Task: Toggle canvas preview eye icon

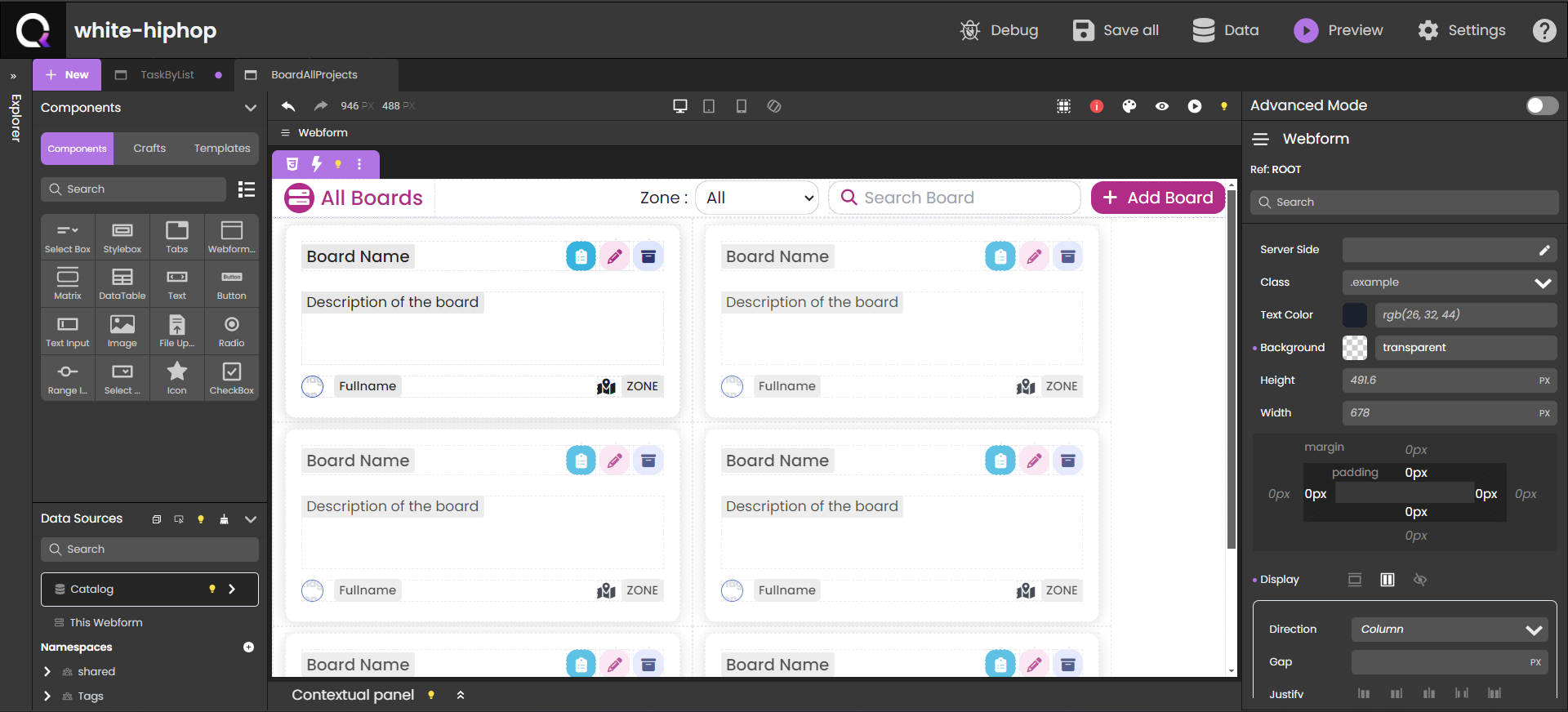Action: (1162, 106)
